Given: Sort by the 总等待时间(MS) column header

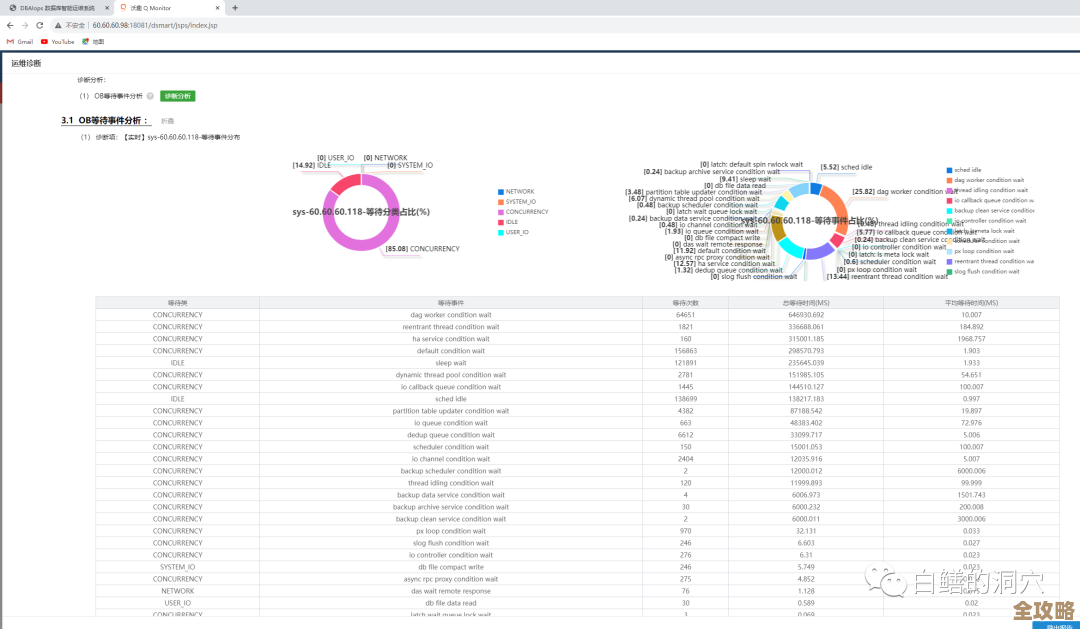Looking at the screenshot, I should 805,302.
